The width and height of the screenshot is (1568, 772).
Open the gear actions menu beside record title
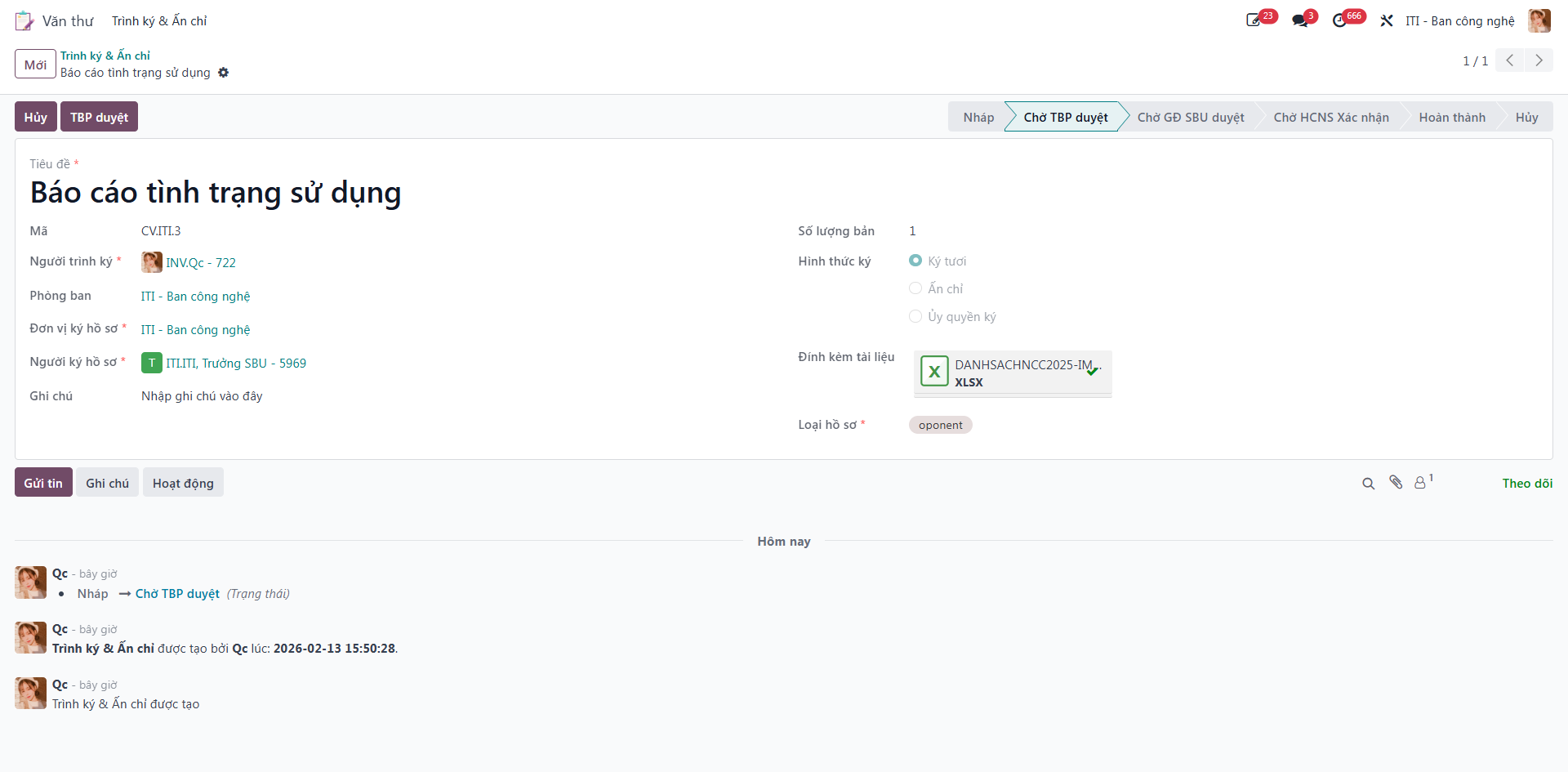tap(223, 73)
